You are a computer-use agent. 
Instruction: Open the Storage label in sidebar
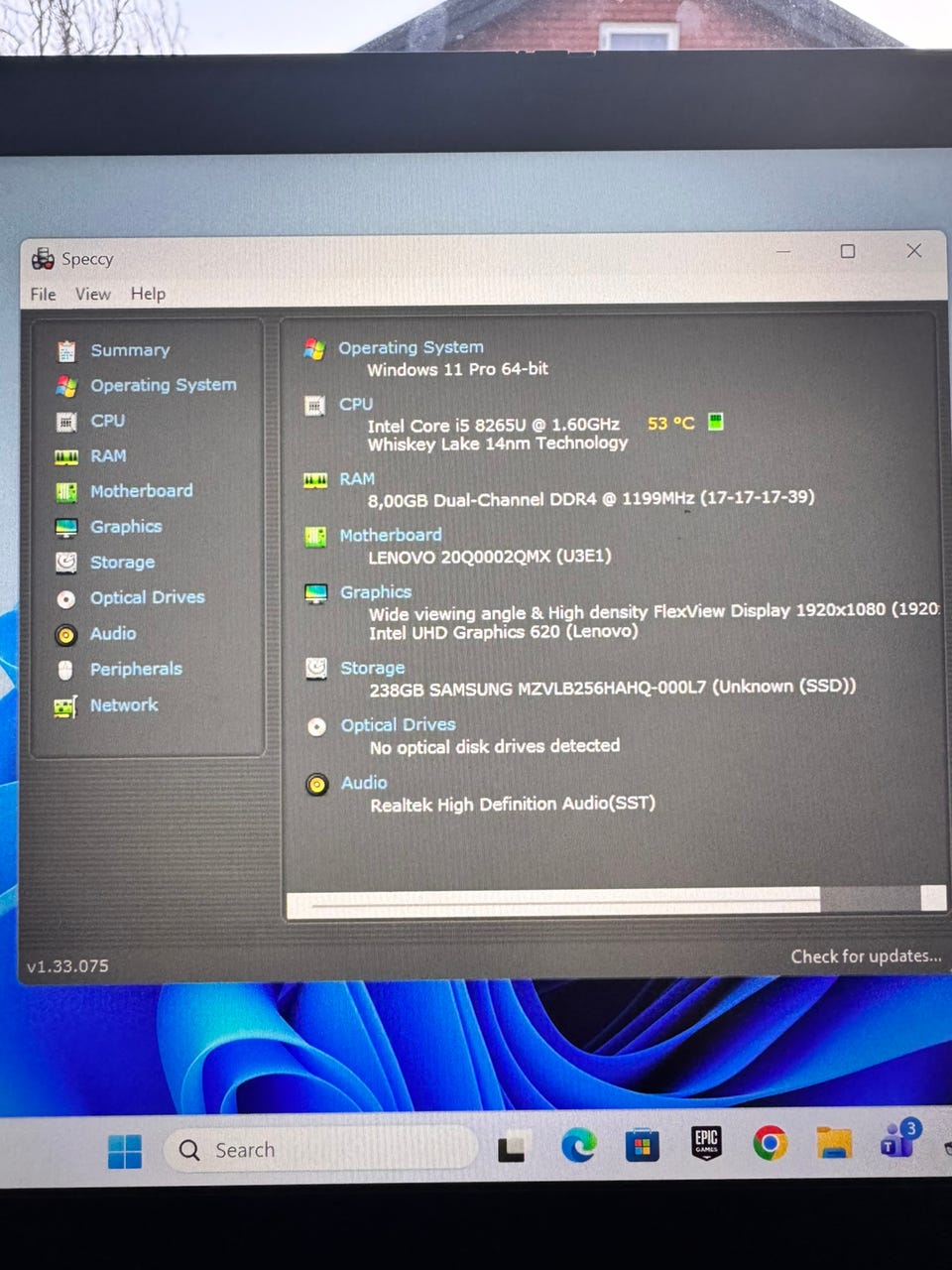122,563
